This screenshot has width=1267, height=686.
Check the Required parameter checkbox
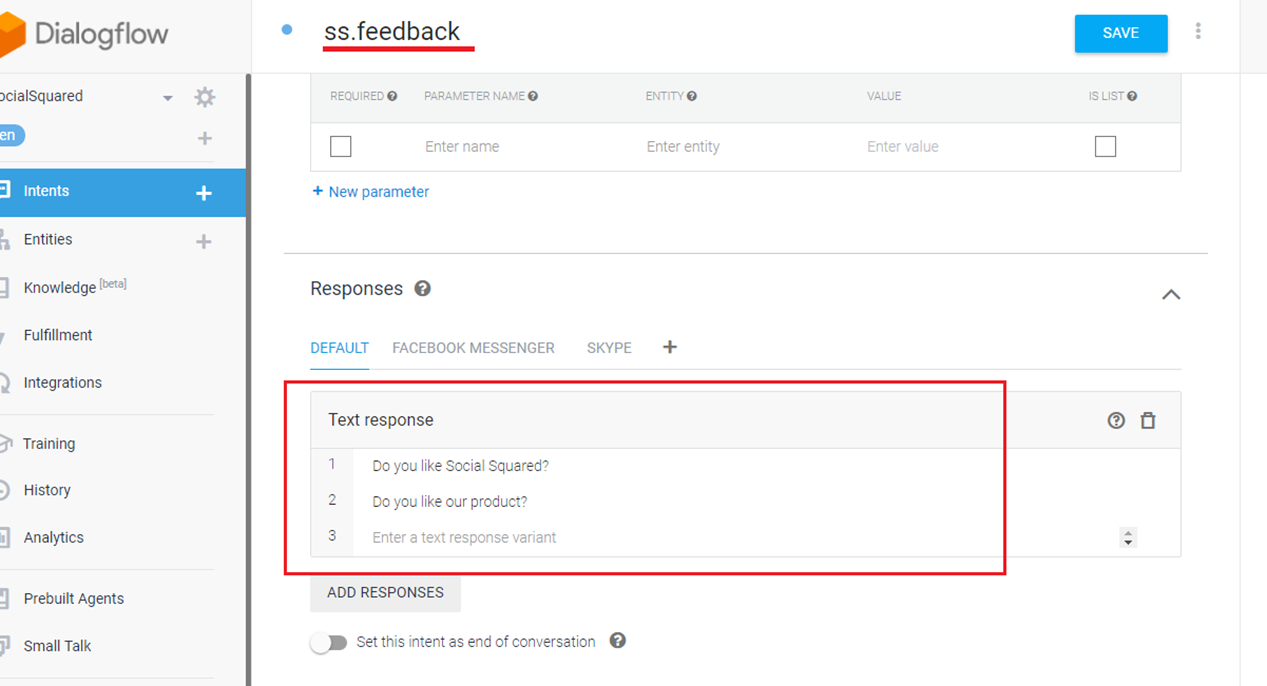(x=341, y=147)
